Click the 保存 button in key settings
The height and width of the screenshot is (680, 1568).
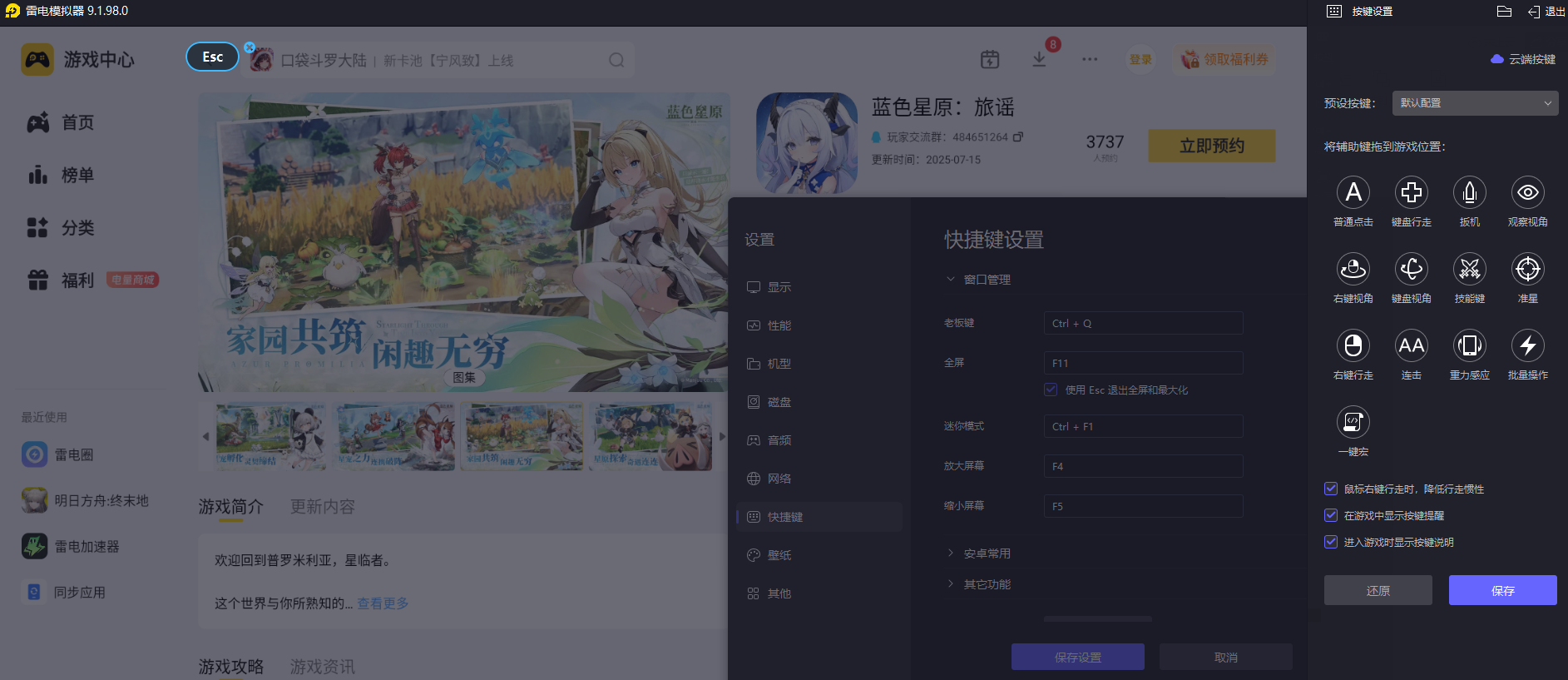coord(1503,590)
